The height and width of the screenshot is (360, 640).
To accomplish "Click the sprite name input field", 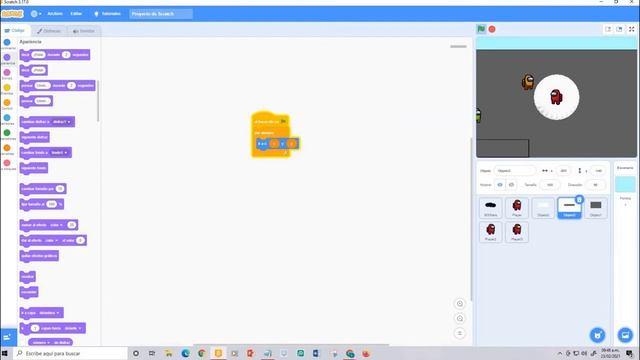I will [515, 171].
